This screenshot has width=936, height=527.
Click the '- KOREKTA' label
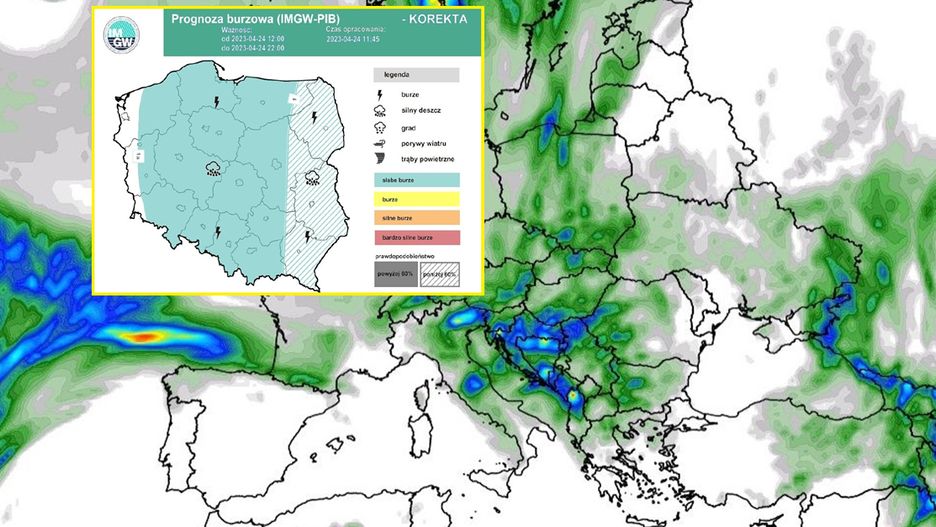pyautogui.click(x=435, y=19)
